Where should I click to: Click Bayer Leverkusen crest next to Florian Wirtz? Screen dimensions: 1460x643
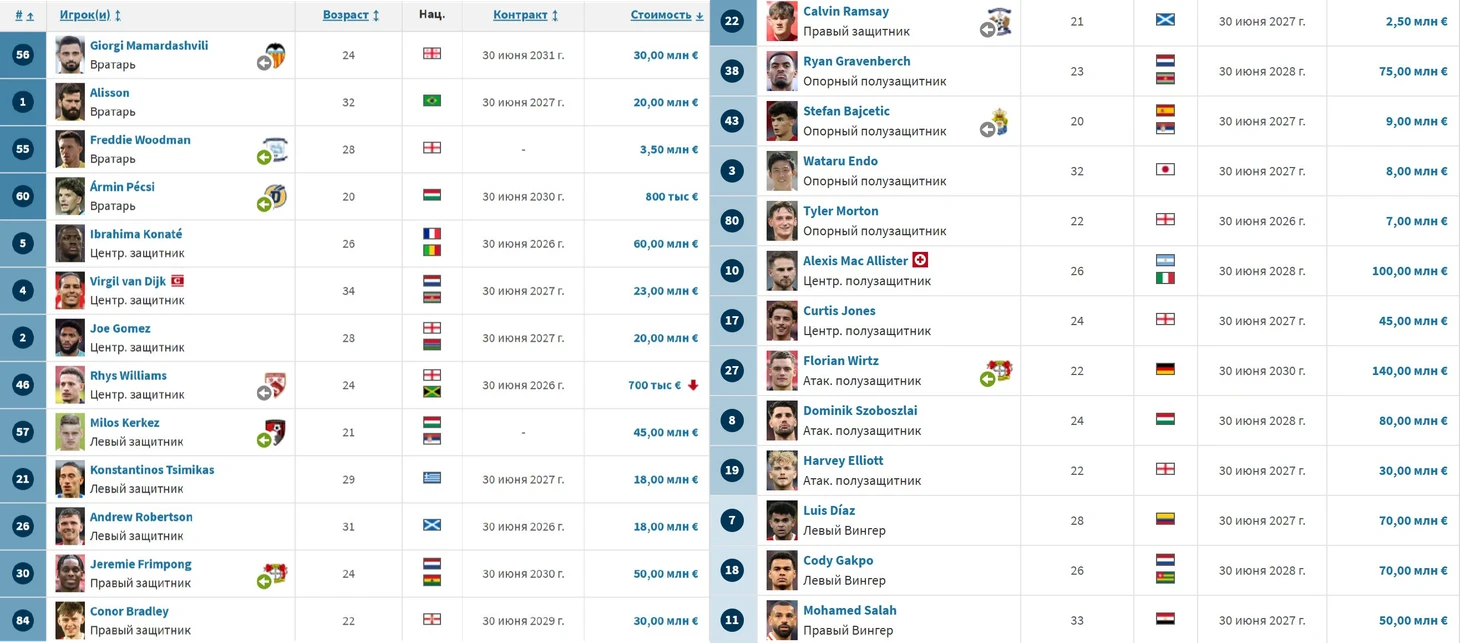pyautogui.click(x=1002, y=369)
